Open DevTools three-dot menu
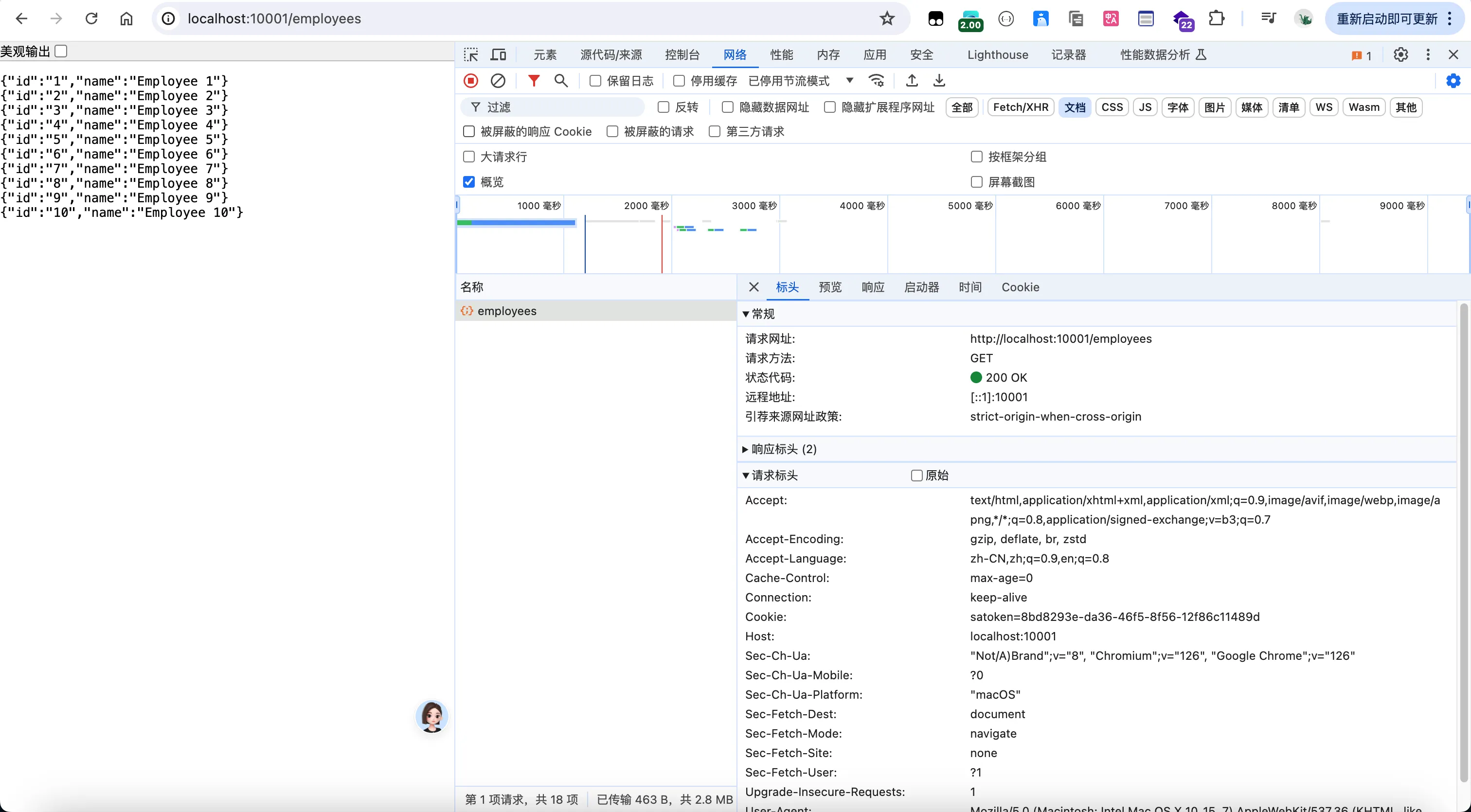Image resolution: width=1471 pixels, height=812 pixels. [1428, 55]
